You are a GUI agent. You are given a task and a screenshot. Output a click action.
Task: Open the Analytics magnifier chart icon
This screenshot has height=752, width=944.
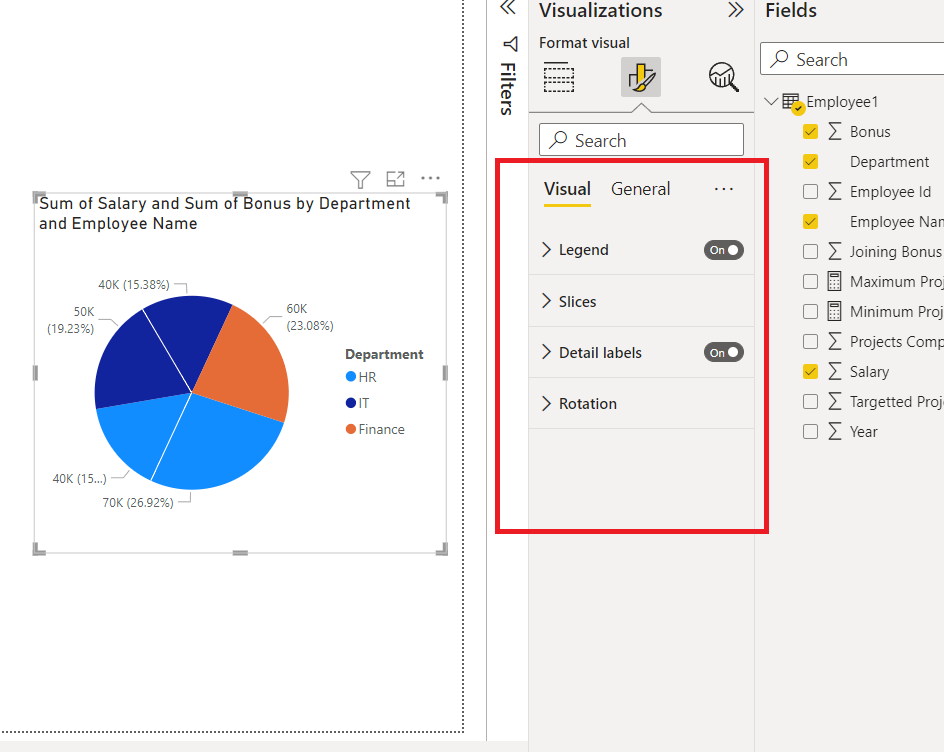click(723, 77)
